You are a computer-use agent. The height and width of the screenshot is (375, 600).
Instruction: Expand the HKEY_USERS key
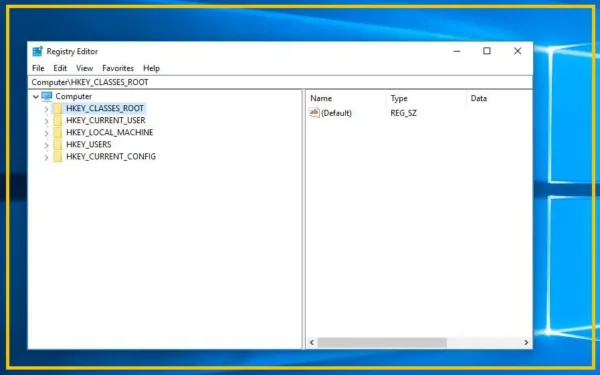[x=46, y=145]
